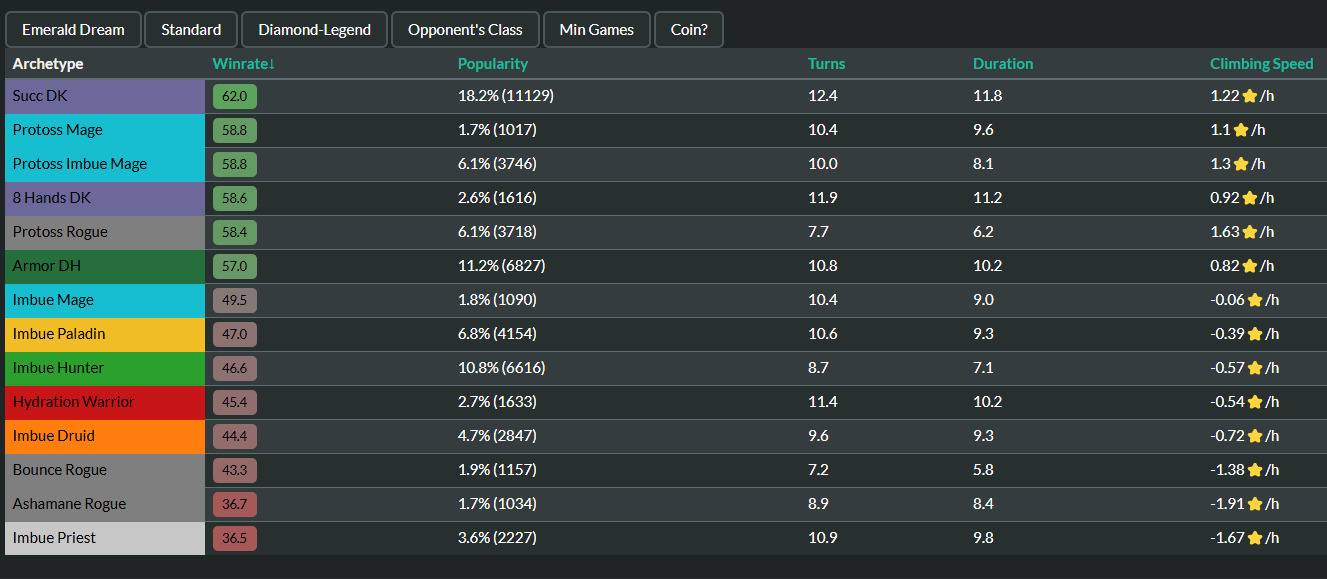Click the star icon in Succ DK row
This screenshot has width=1327, height=579.
pos(1249,96)
